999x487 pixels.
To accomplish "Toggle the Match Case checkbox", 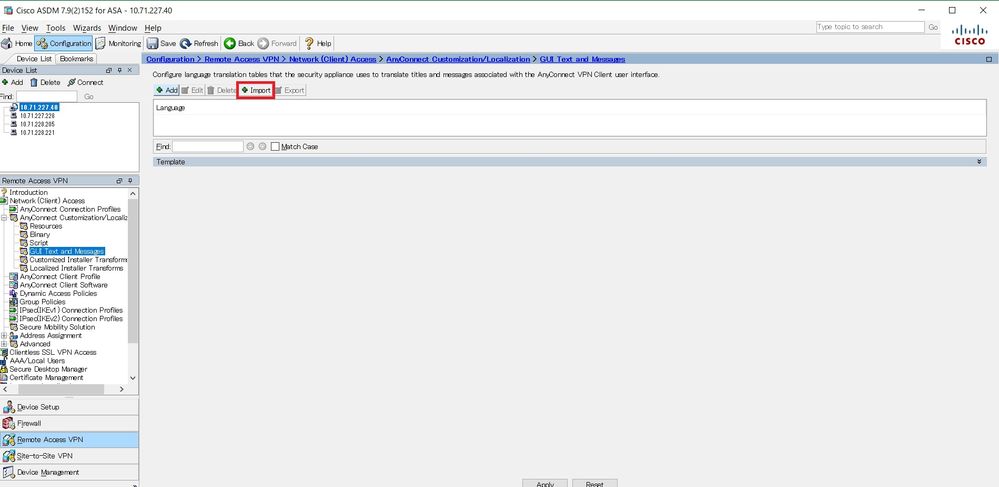I will click(x=275, y=147).
